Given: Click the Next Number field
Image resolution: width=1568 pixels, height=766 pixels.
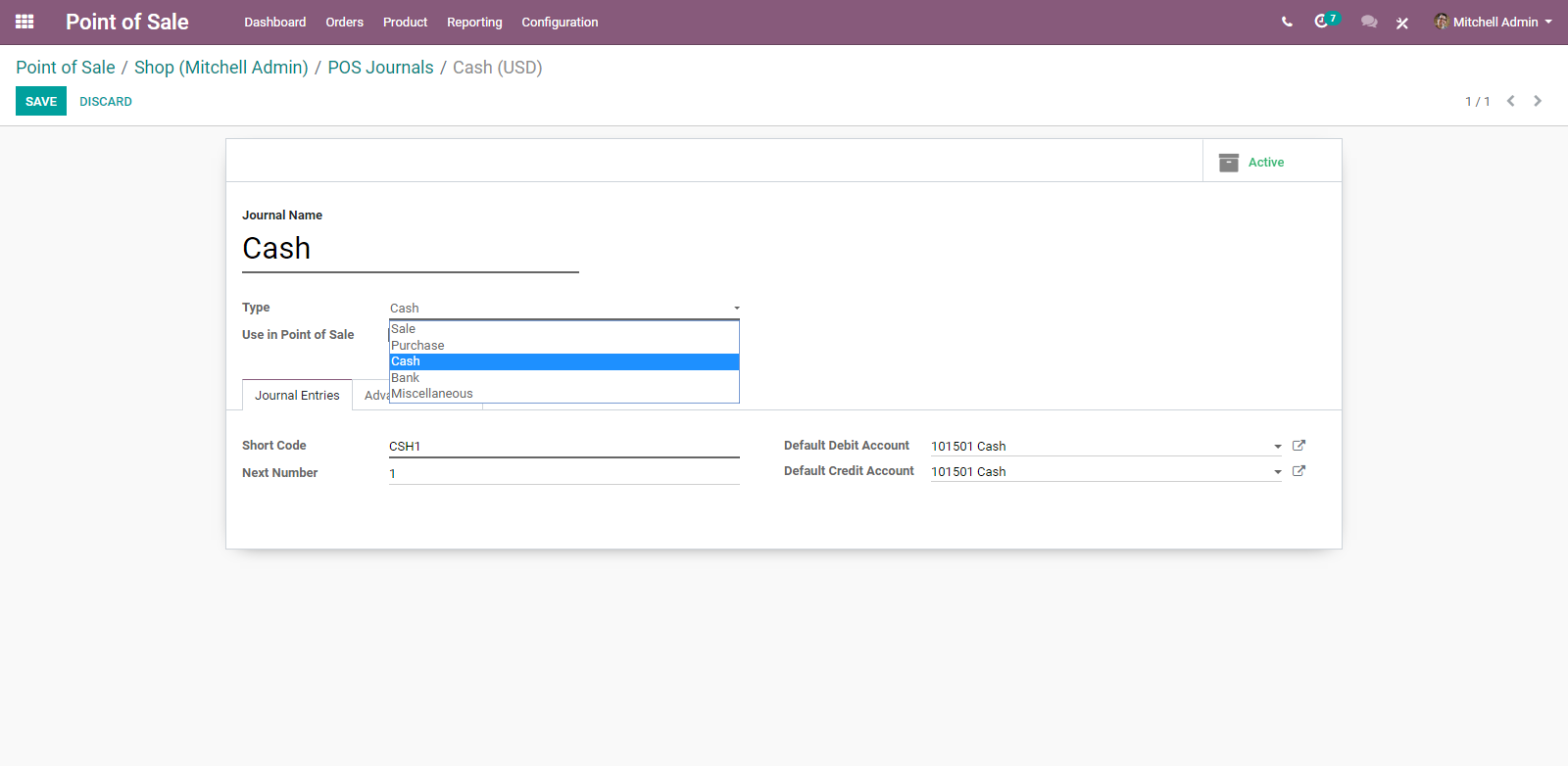Looking at the screenshot, I should point(563,473).
